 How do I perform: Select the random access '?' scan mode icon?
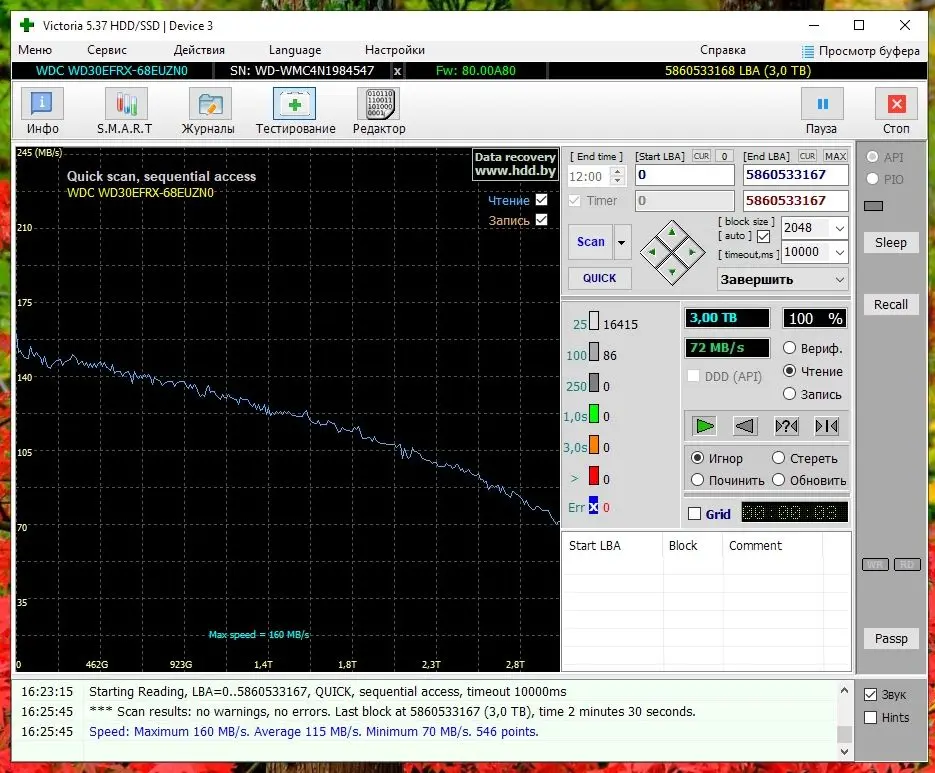tap(786, 426)
